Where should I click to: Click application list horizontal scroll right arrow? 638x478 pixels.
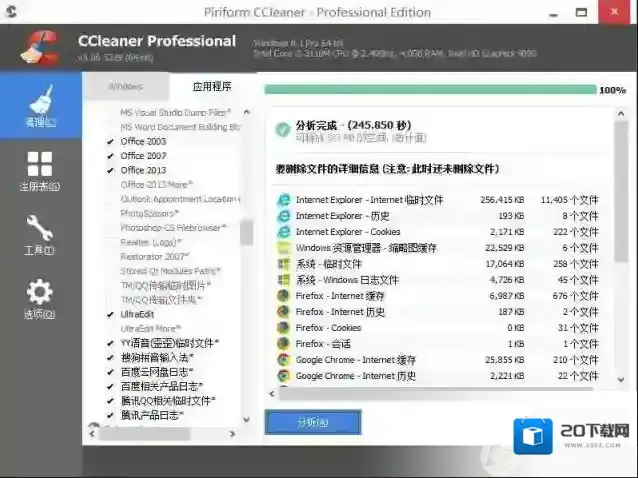click(232, 434)
